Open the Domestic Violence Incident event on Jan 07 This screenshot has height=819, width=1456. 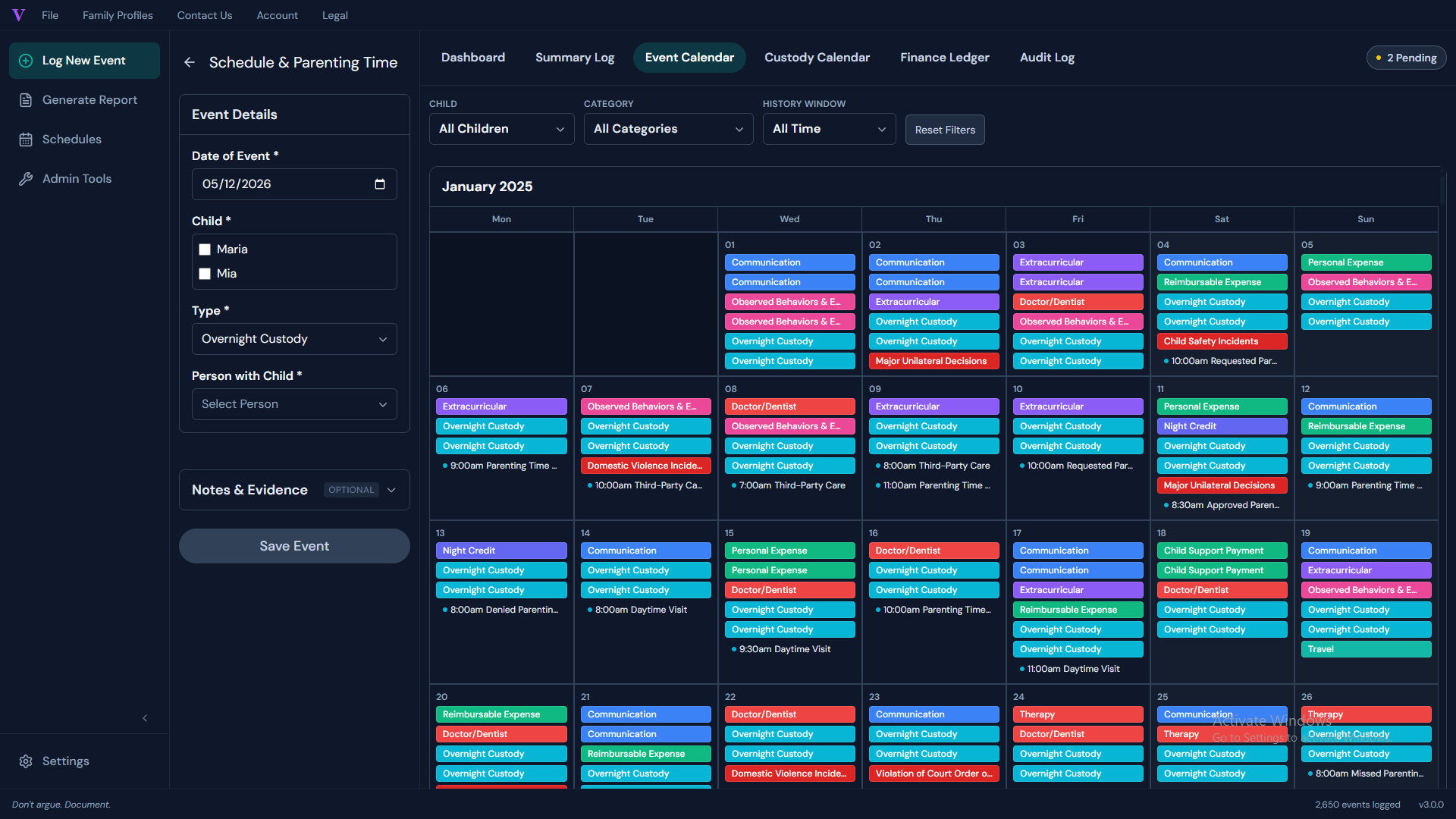click(x=645, y=466)
